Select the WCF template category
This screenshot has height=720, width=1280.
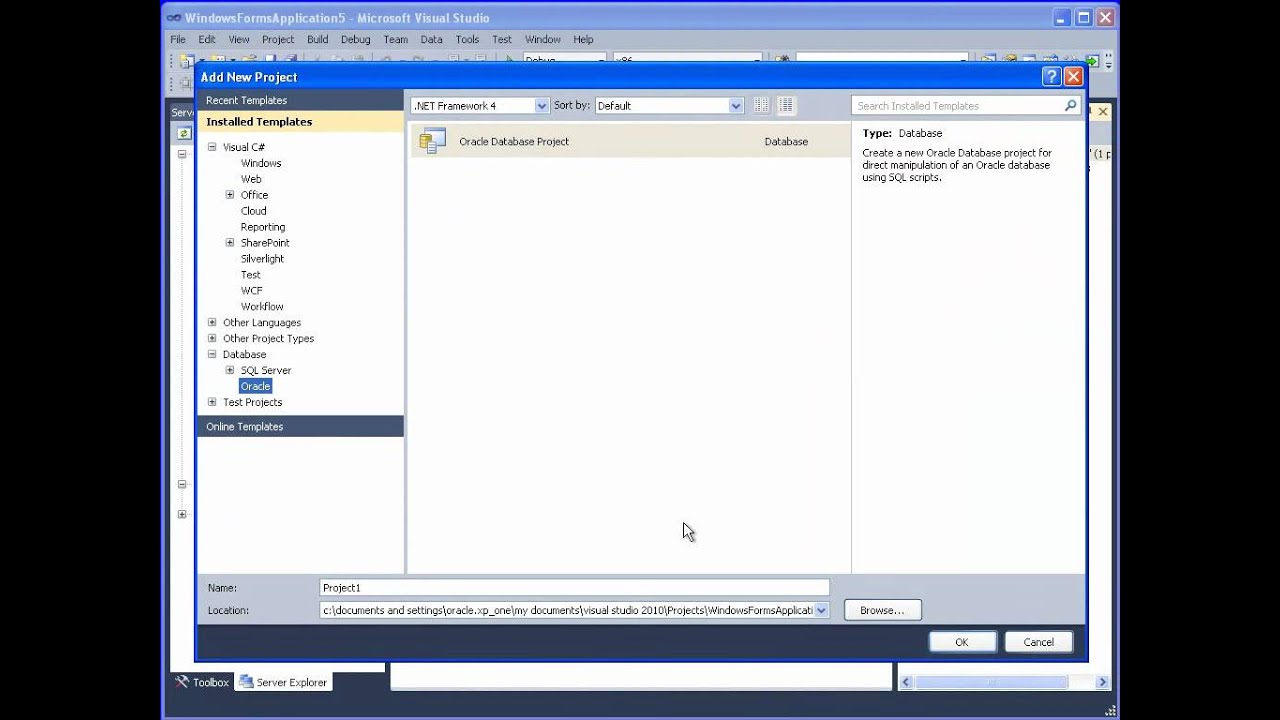tap(251, 291)
